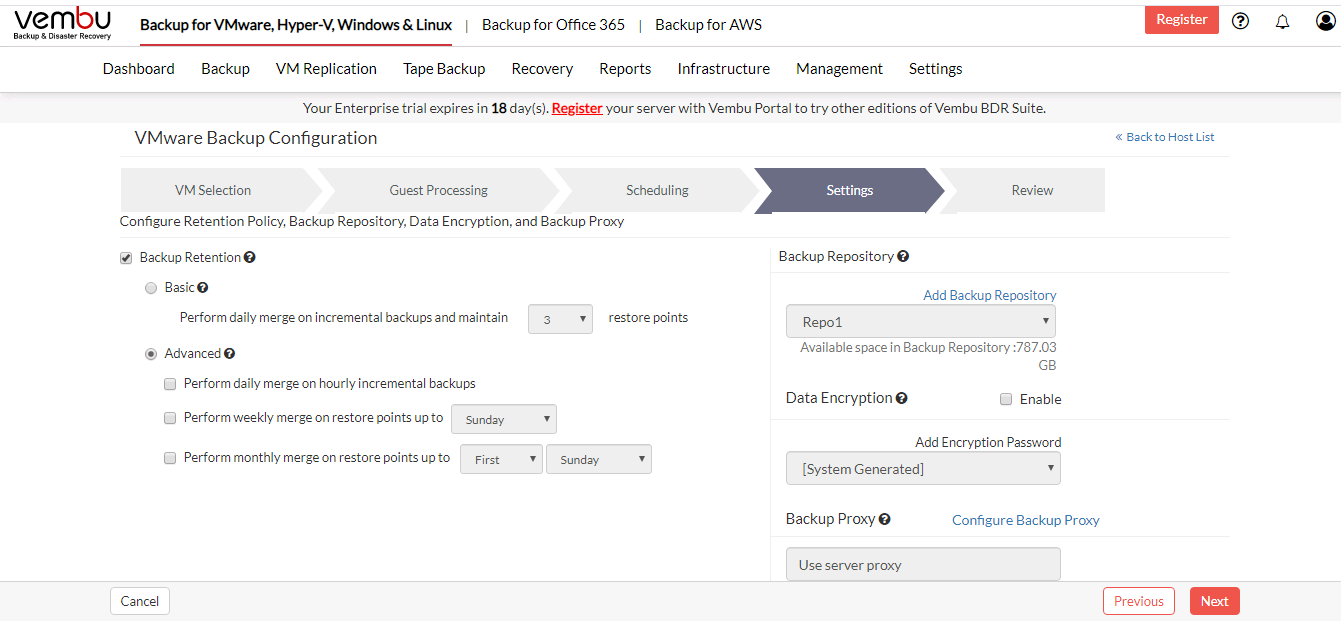This screenshot has width=1341, height=624.
Task: Go to the Guest Processing wizard step
Action: pyautogui.click(x=438, y=190)
